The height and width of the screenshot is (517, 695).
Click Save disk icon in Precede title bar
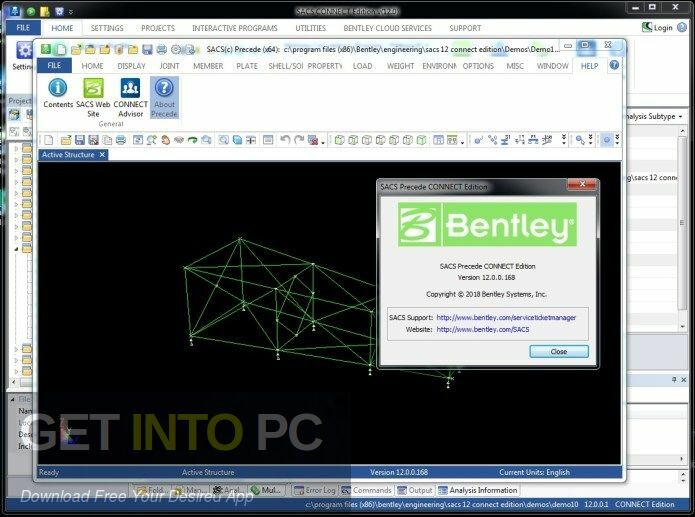point(147,49)
